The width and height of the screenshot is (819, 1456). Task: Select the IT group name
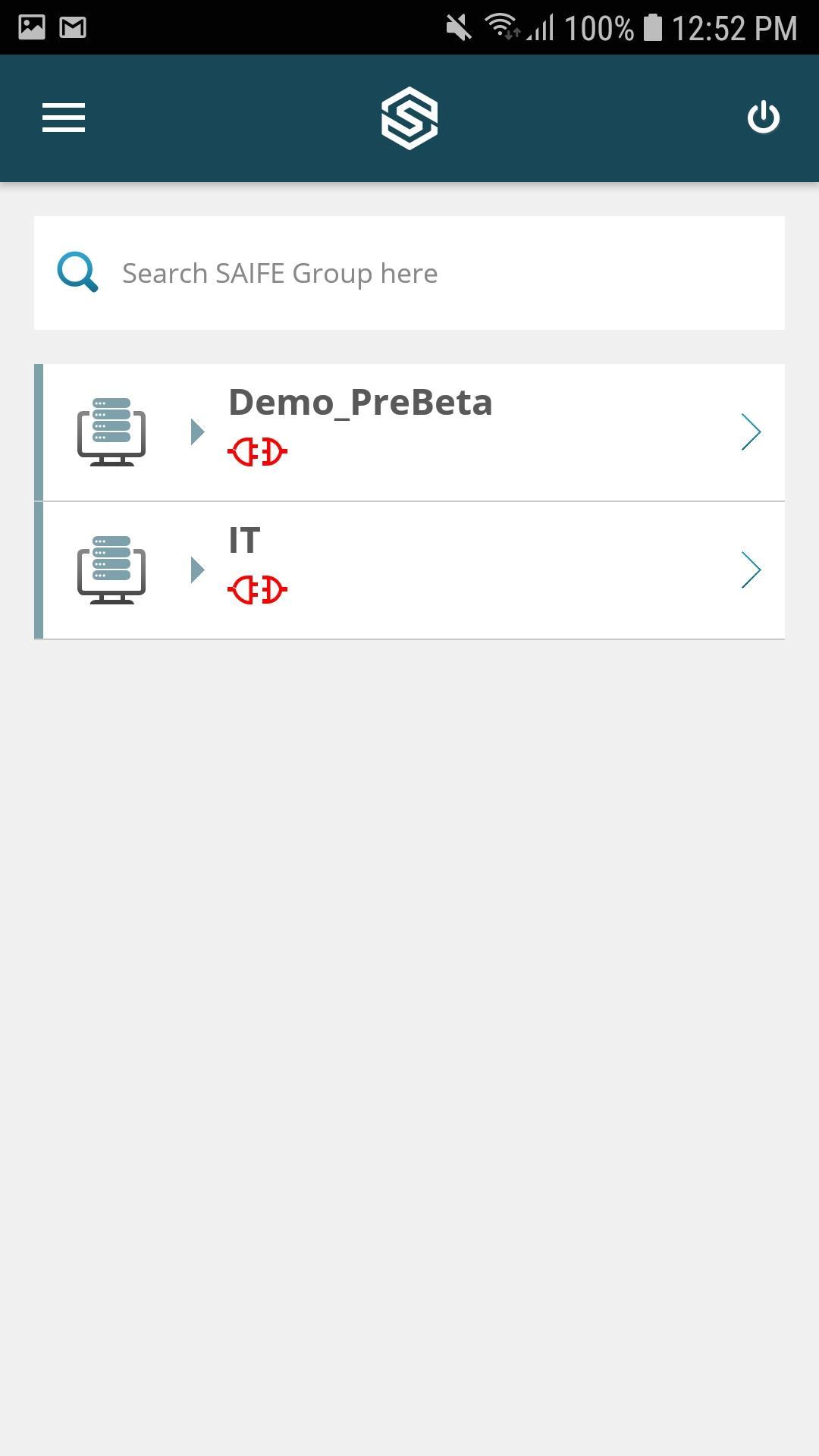(x=244, y=540)
